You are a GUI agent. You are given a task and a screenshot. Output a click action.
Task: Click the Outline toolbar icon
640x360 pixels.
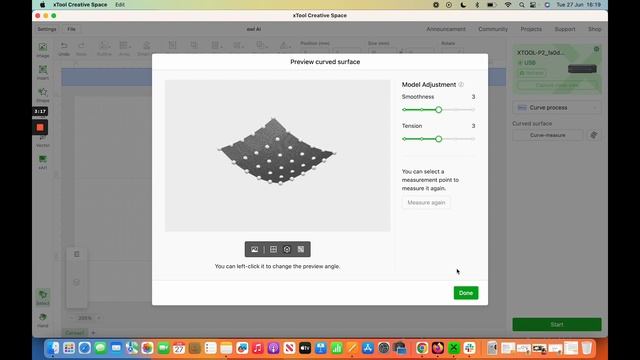tap(104, 49)
